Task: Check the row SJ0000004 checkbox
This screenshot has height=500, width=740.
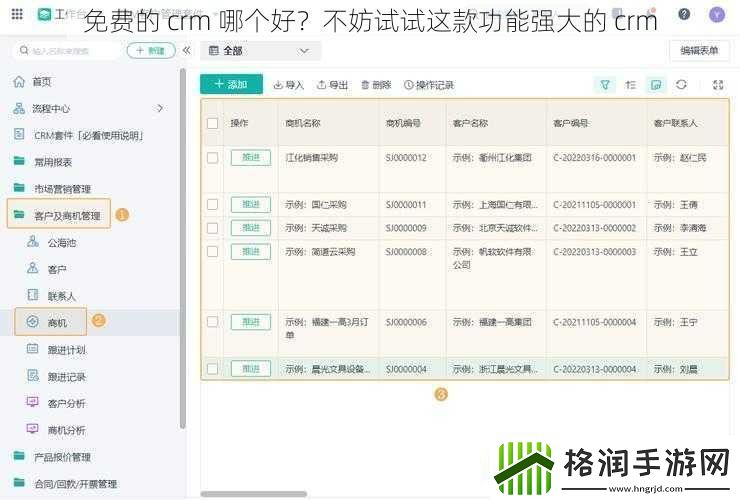Action: coord(212,369)
